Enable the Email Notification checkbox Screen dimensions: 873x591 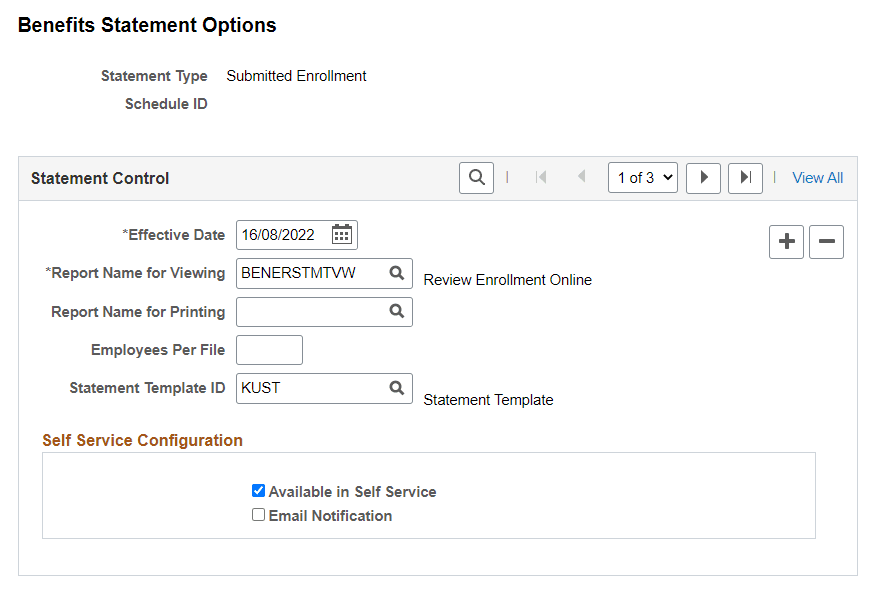point(258,514)
